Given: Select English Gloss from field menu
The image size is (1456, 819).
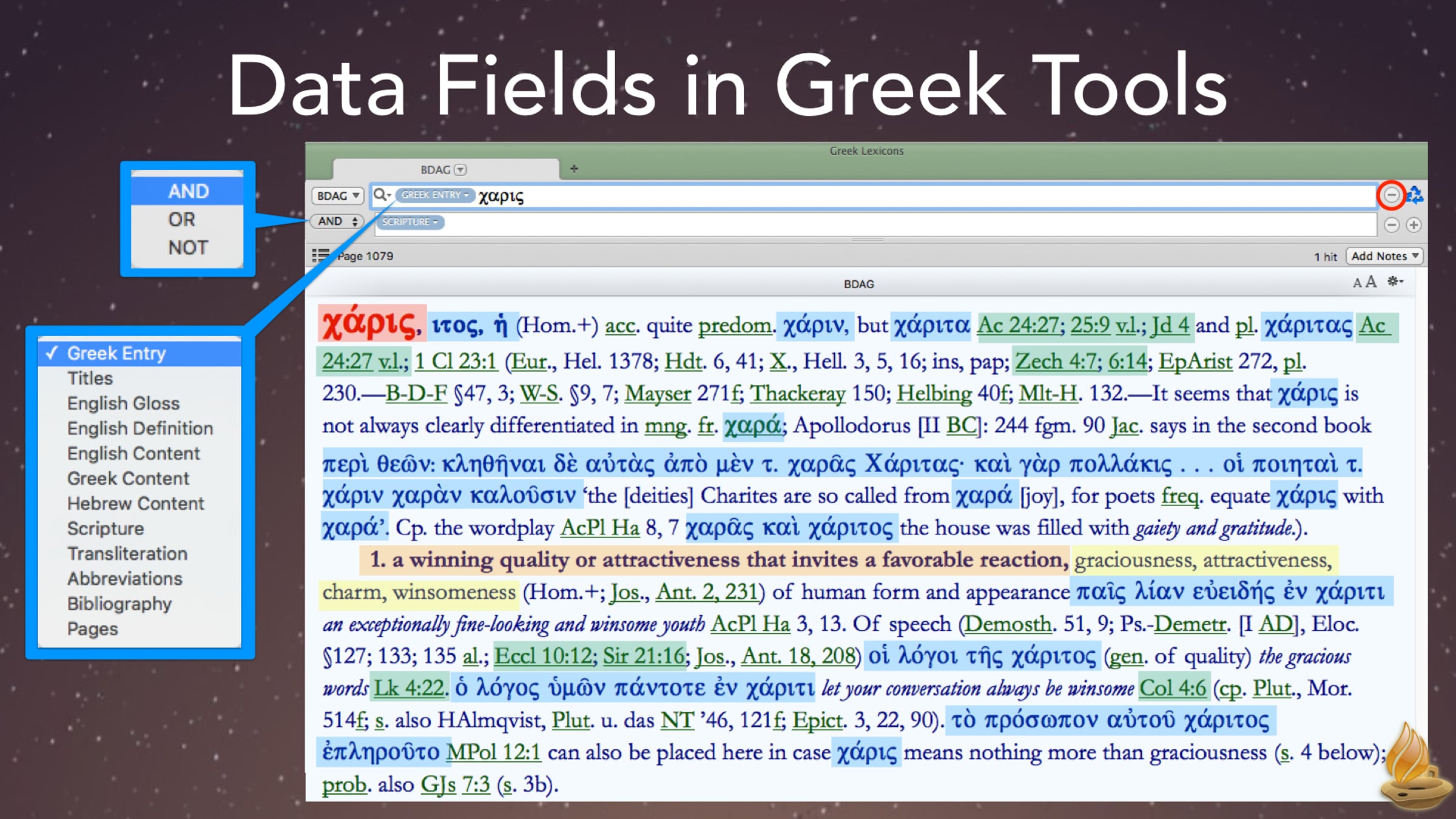Looking at the screenshot, I should pos(123,403).
